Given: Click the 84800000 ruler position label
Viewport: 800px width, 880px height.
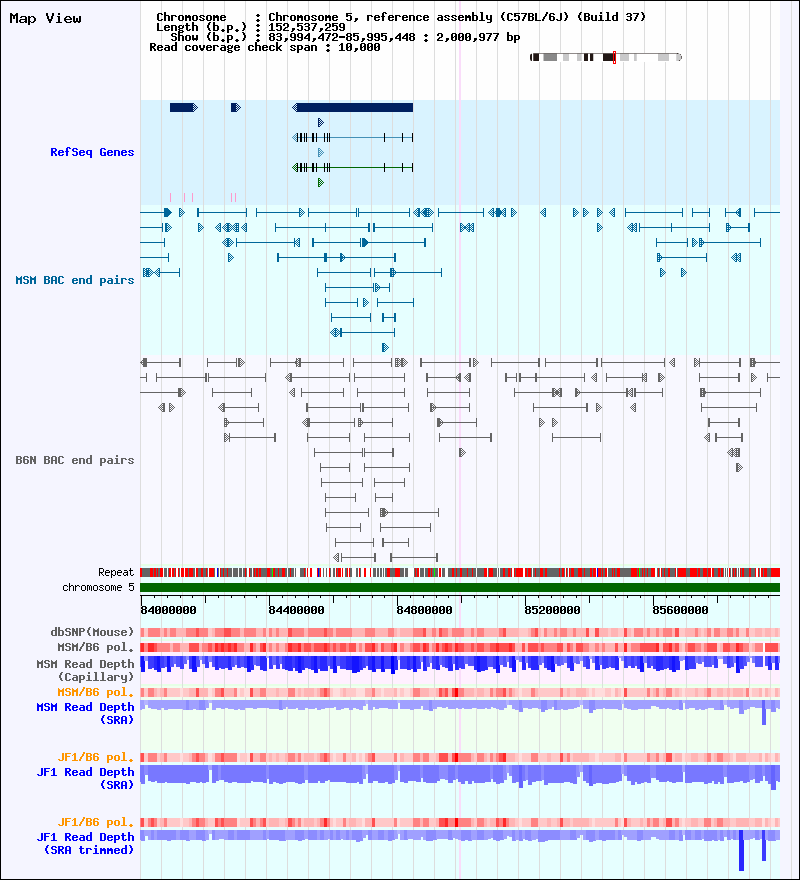Looking at the screenshot, I should point(424,610).
